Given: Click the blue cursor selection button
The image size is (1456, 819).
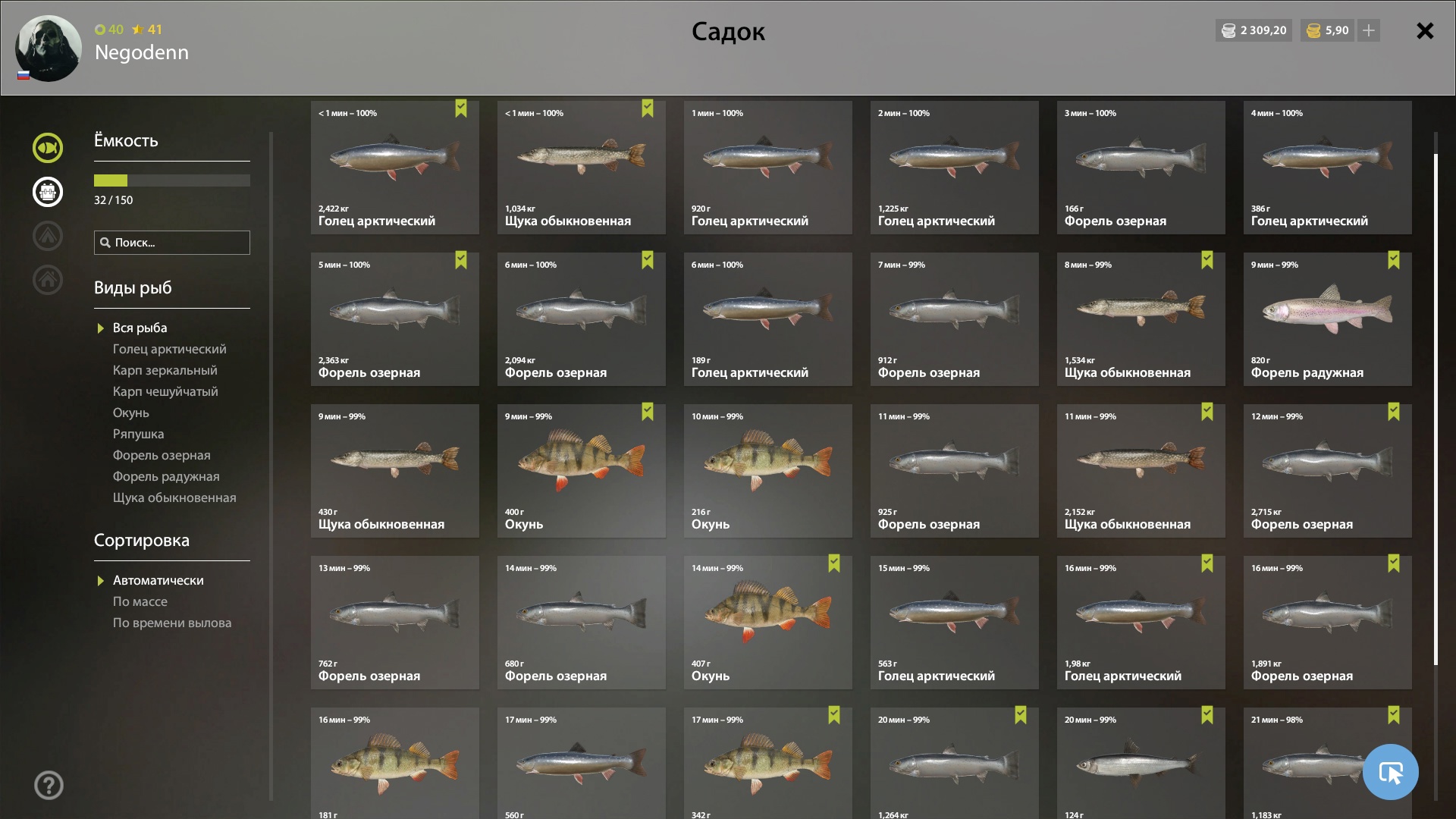Looking at the screenshot, I should tap(1390, 772).
